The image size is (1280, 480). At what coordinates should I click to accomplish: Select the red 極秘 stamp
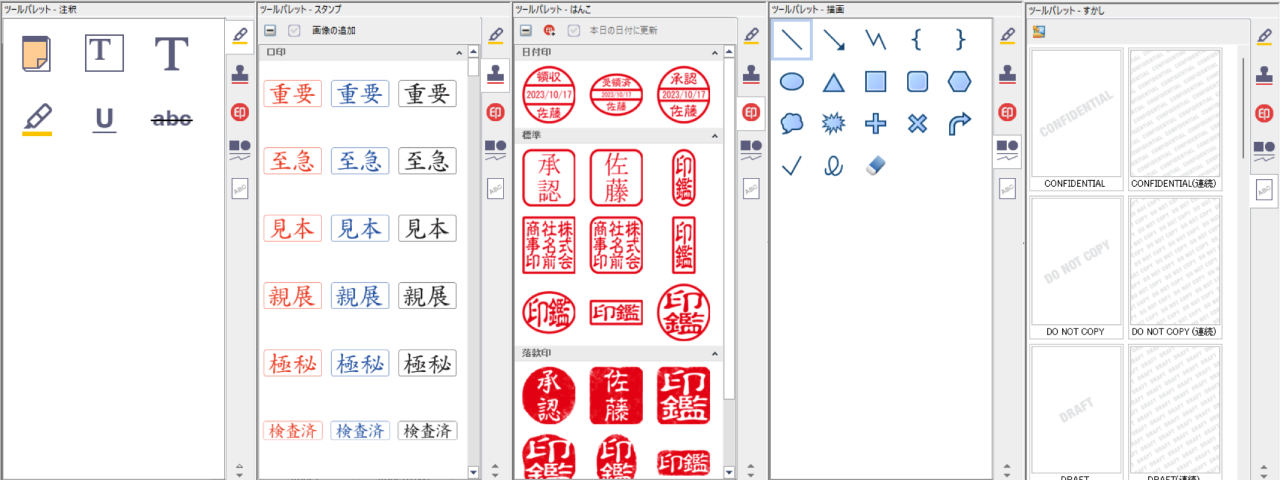292,363
